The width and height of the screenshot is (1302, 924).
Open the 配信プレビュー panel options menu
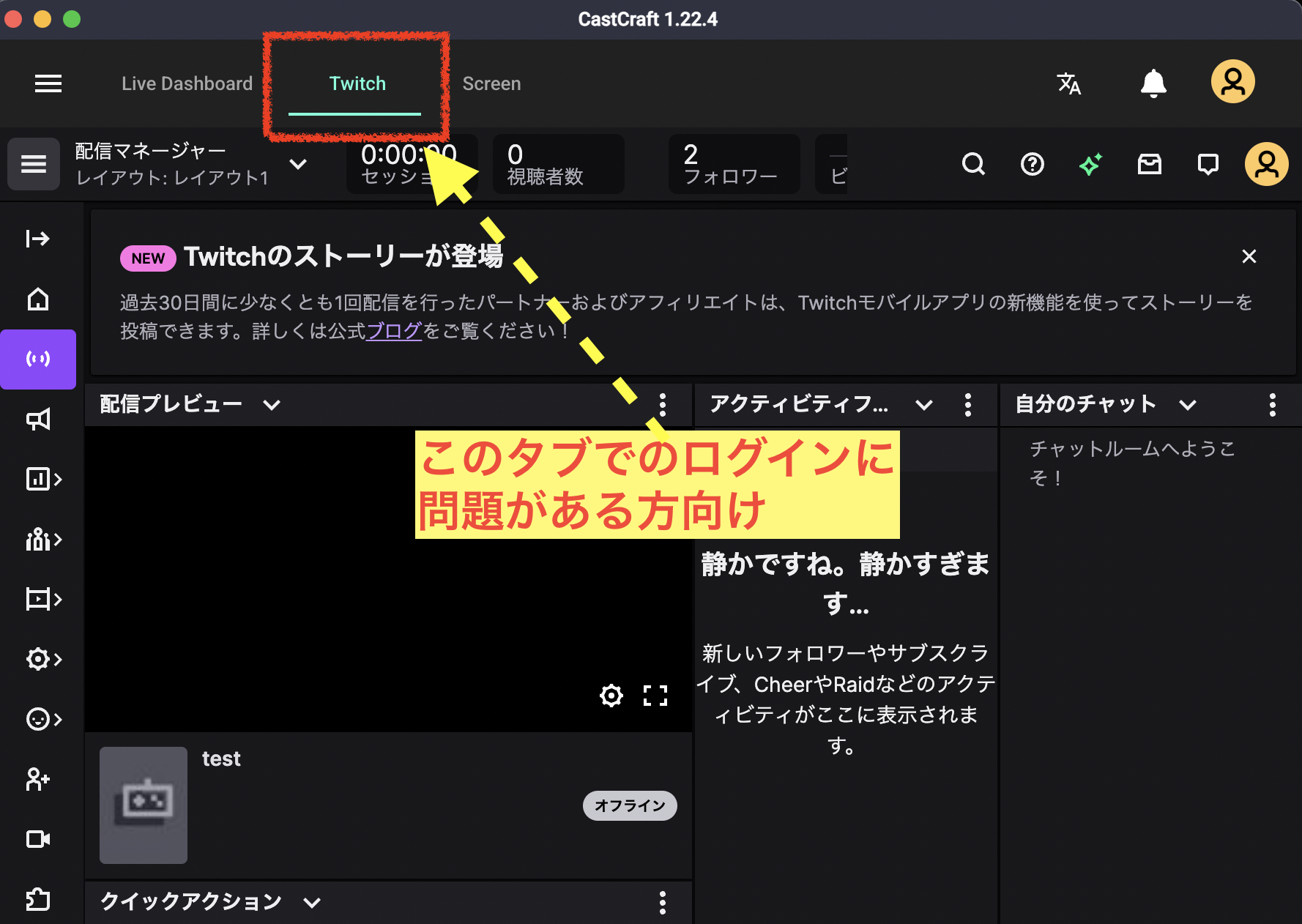663,405
